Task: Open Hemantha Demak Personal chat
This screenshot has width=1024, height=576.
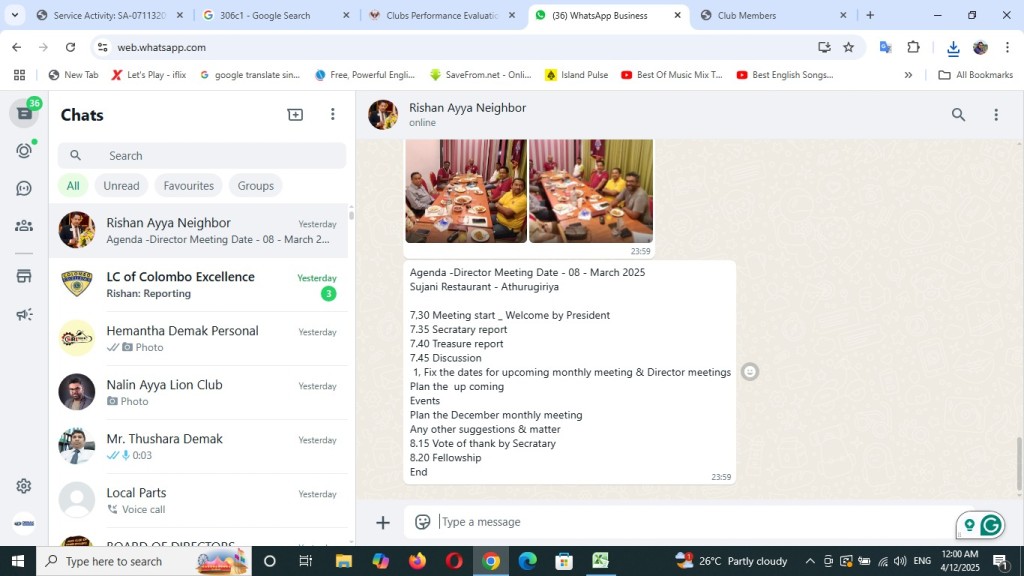Action: coord(199,338)
